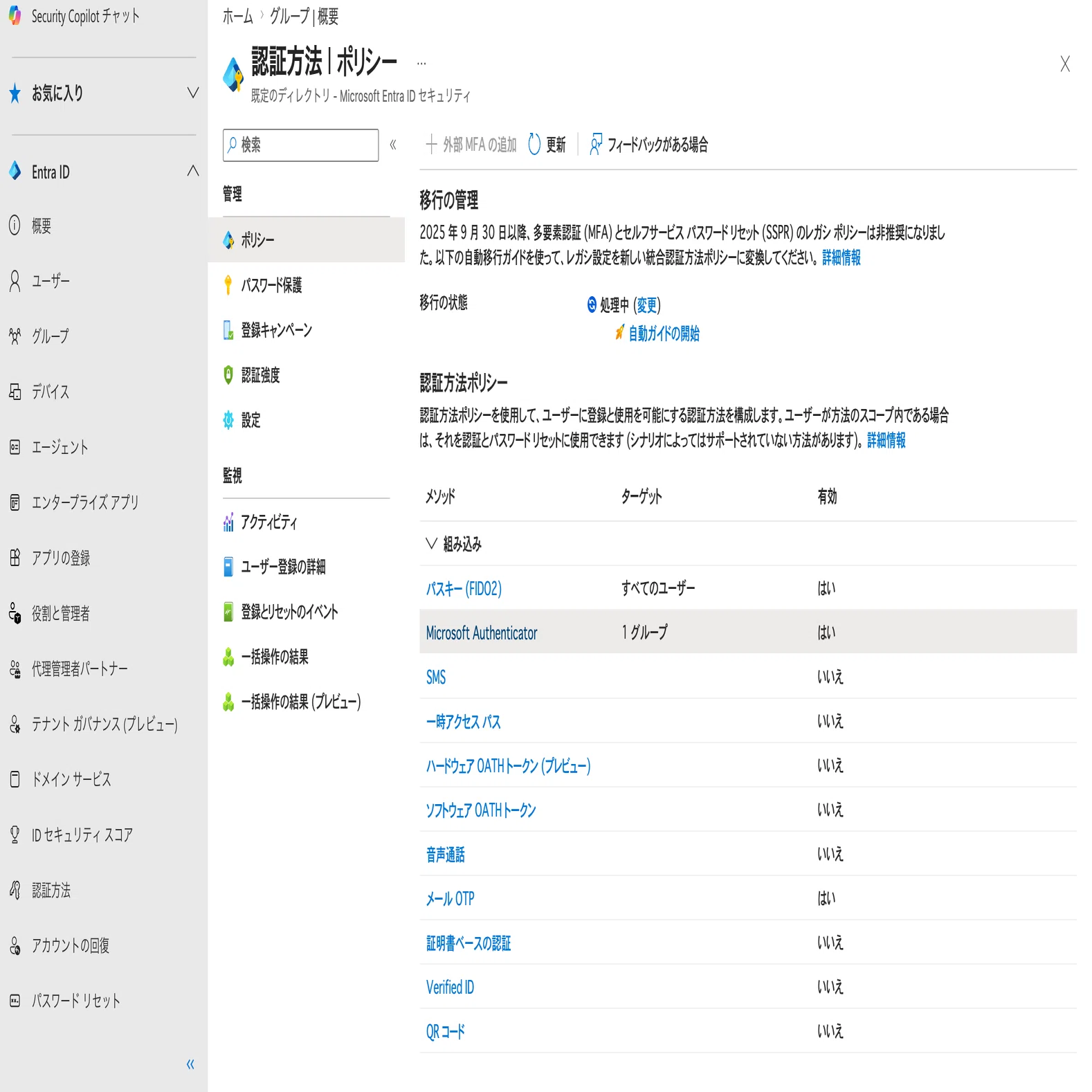
Task: Open SMS method settings
Action: (436, 677)
